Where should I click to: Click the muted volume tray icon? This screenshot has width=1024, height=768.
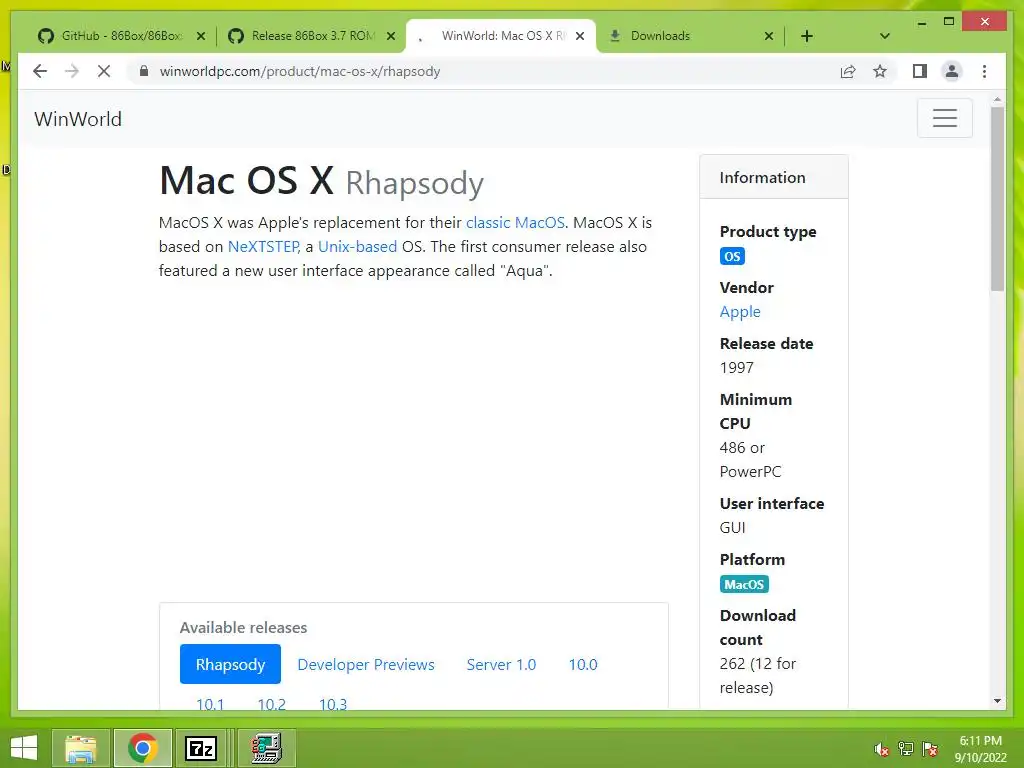click(x=881, y=750)
